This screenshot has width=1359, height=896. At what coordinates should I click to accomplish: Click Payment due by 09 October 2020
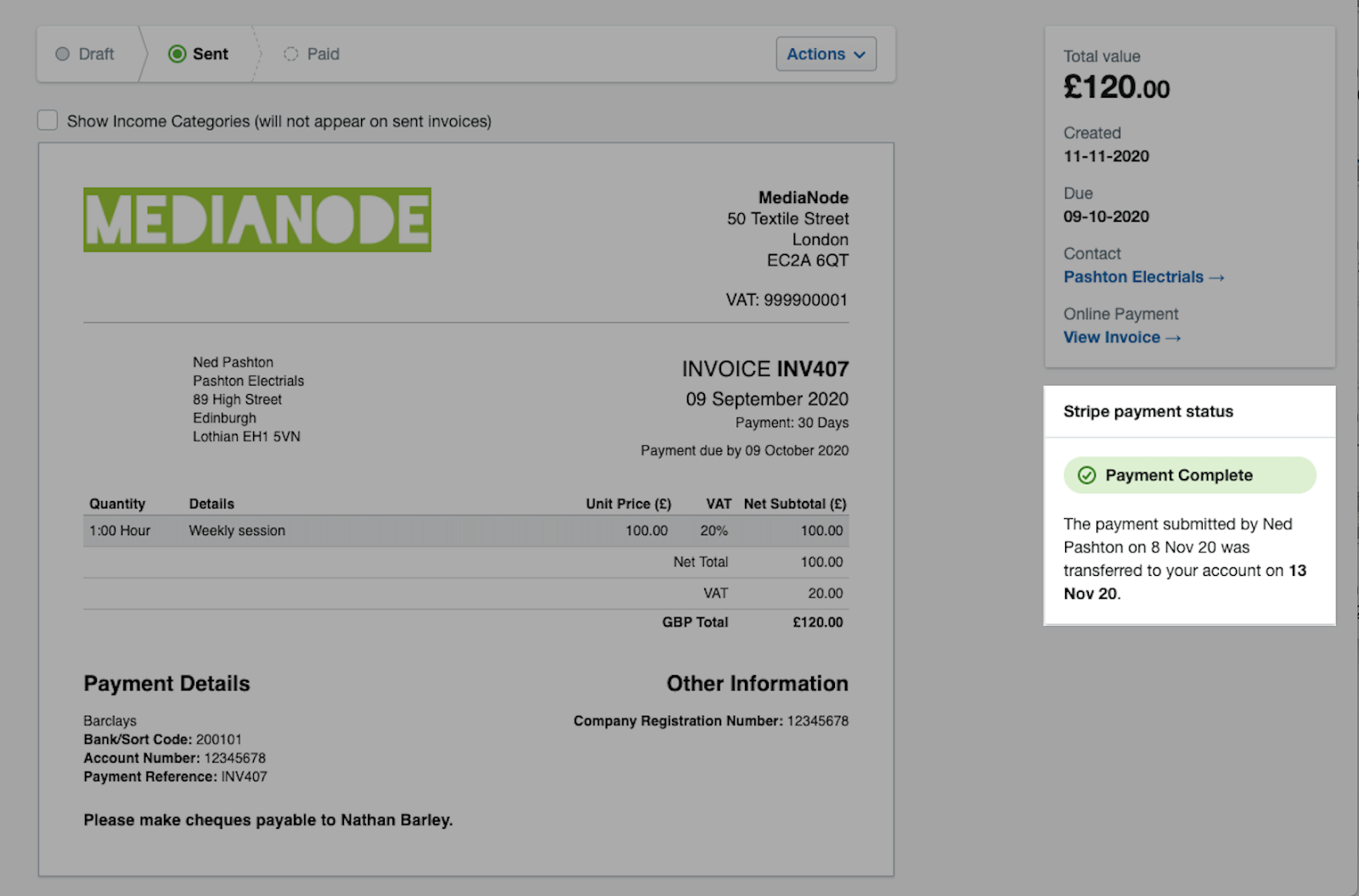coord(745,451)
